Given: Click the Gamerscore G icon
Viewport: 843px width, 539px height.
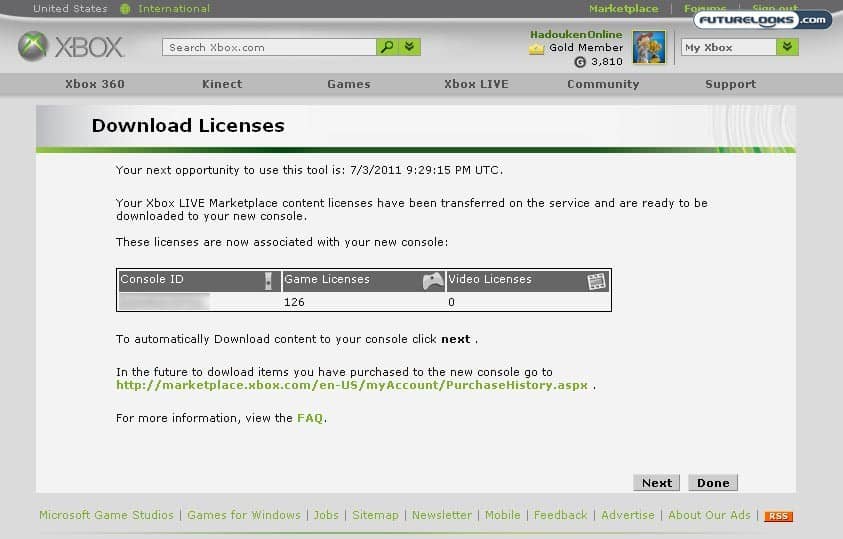Looking at the screenshot, I should pos(580,62).
